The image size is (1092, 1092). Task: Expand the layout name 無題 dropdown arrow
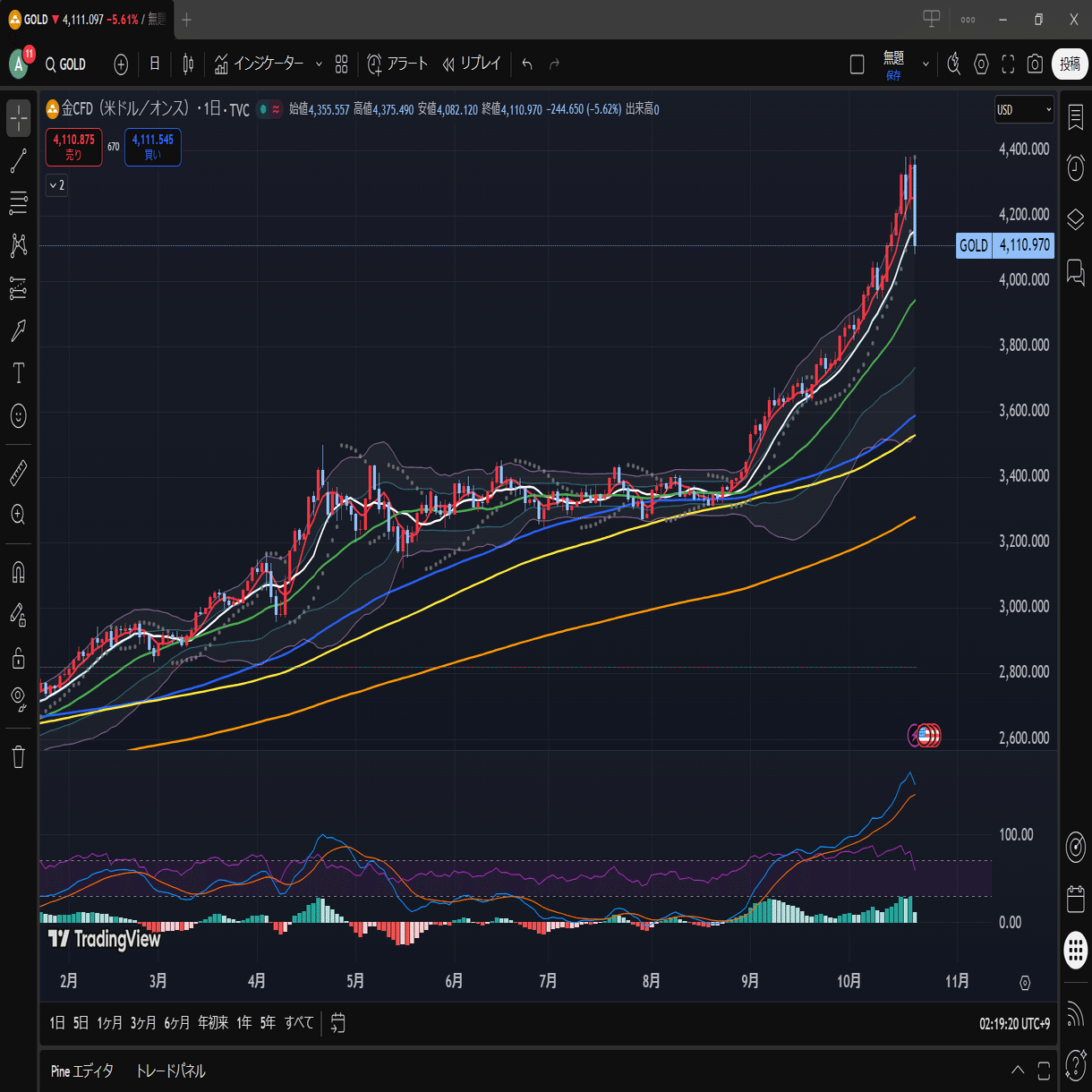point(926,64)
